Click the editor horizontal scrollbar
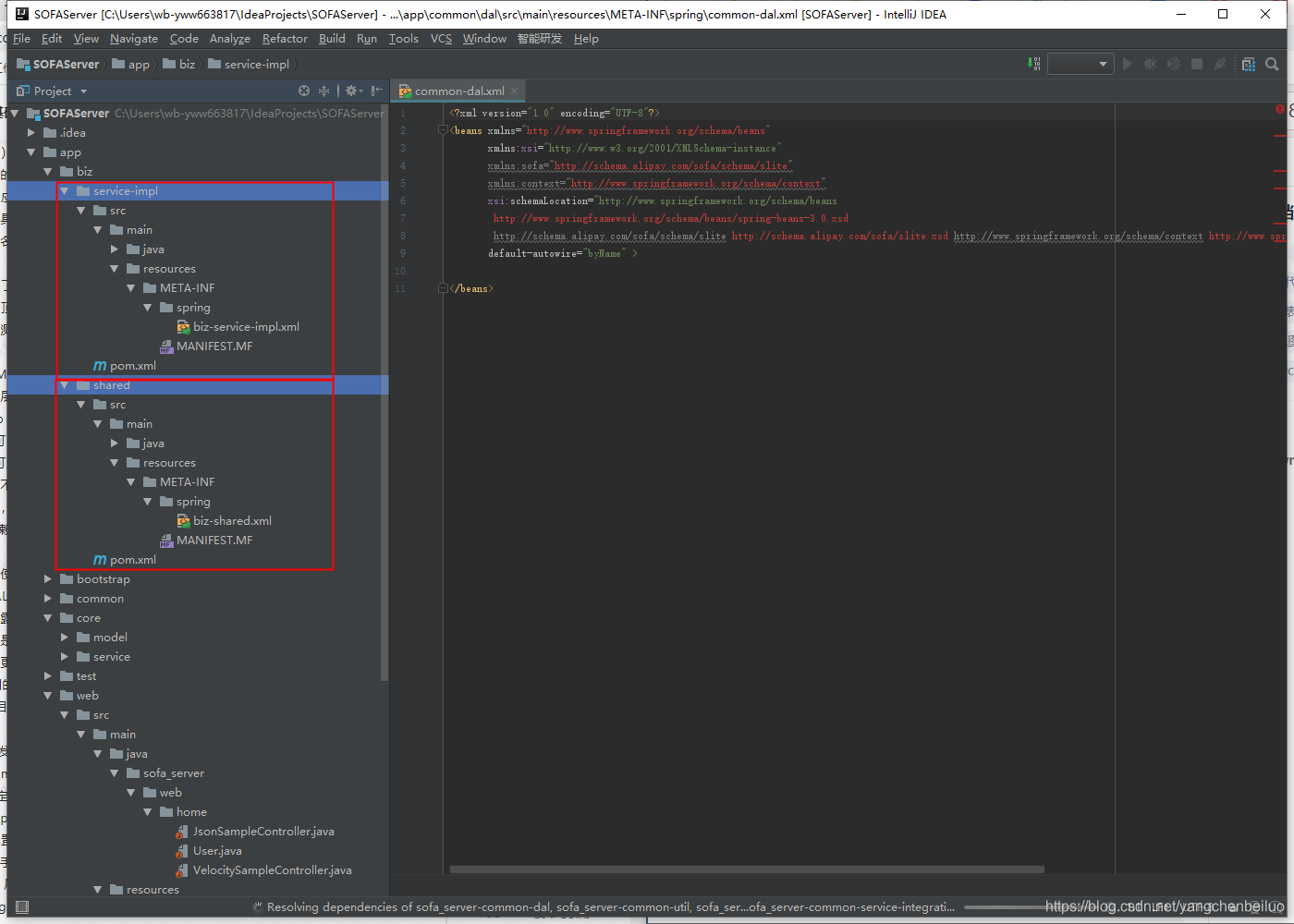Viewport: 1294px width, 924px height. [x=747, y=869]
